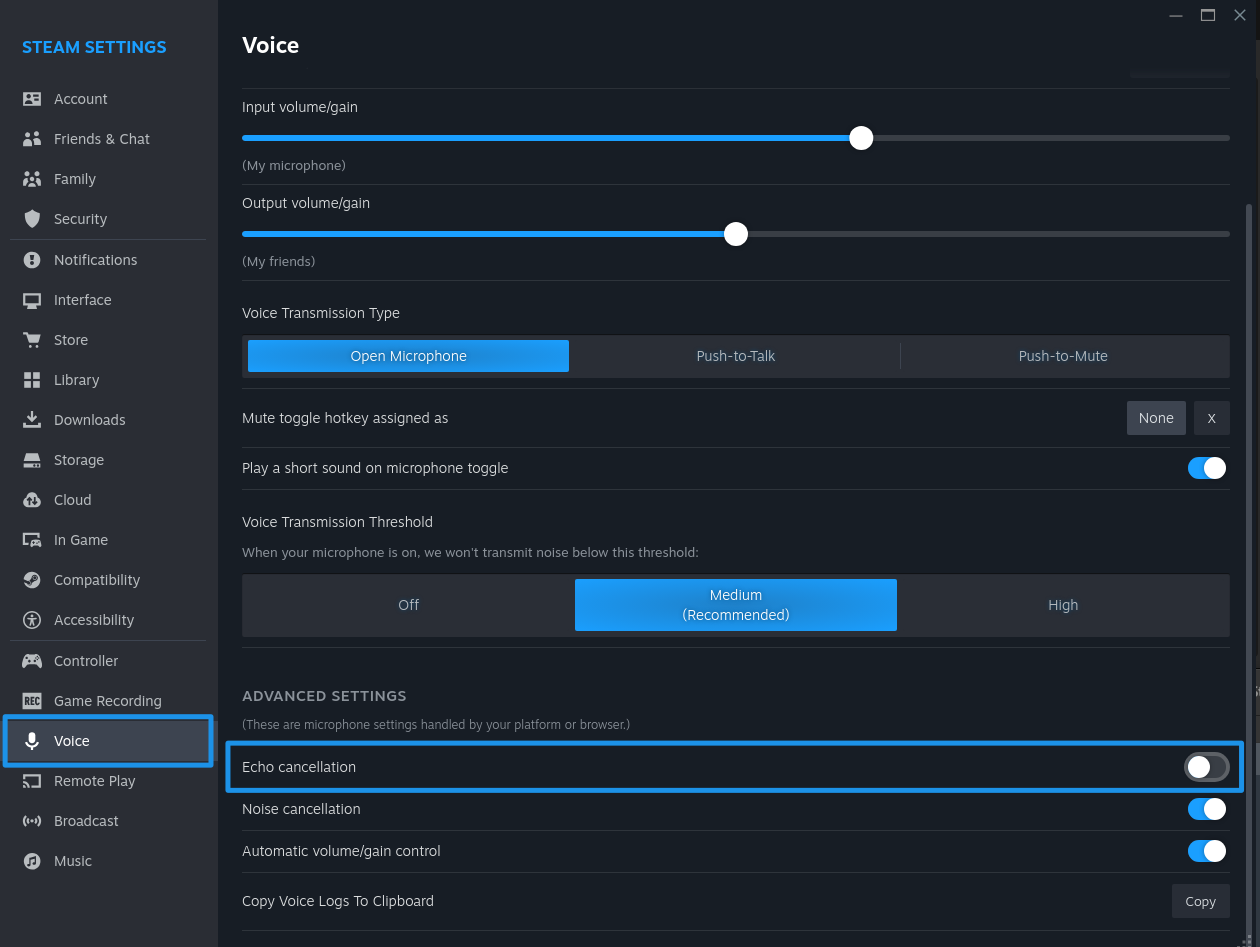Click the Interface monitor icon
Viewport: 1260px width, 947px height.
pyautogui.click(x=32, y=300)
